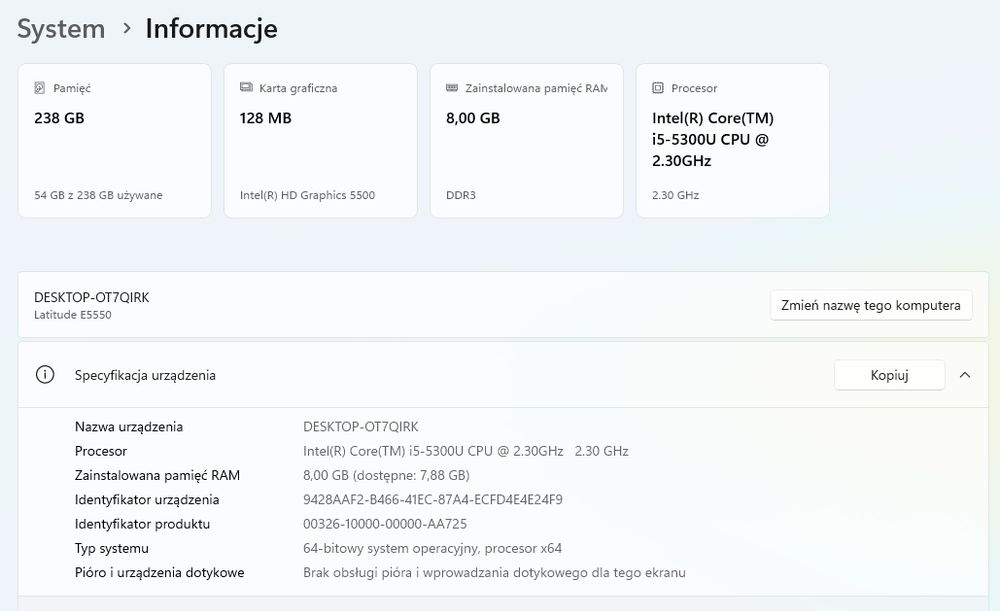Screen dimensions: 1000x611
Task: Click the storage icon in Pamięć card
Action: point(40,88)
